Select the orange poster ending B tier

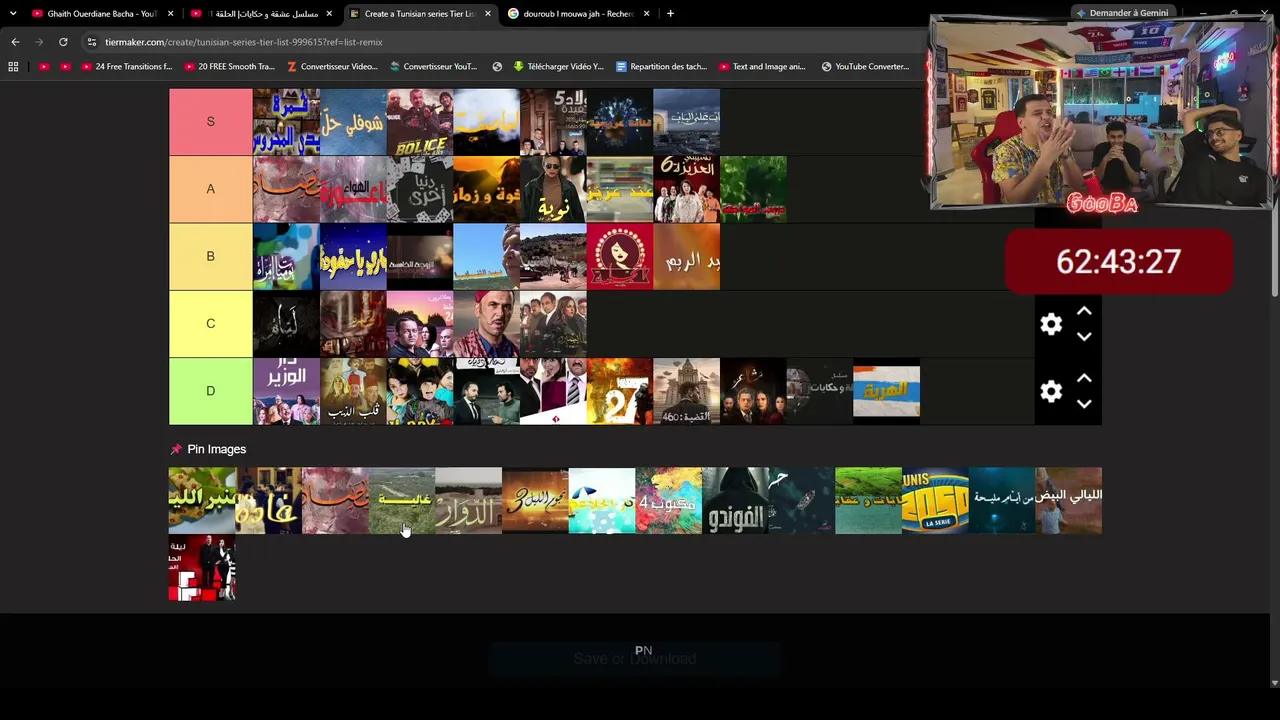686,256
